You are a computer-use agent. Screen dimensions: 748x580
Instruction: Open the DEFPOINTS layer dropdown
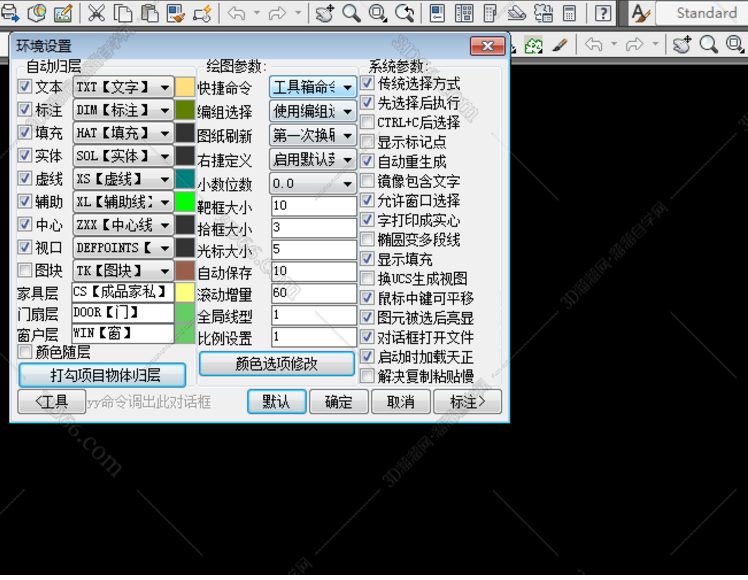[123, 248]
